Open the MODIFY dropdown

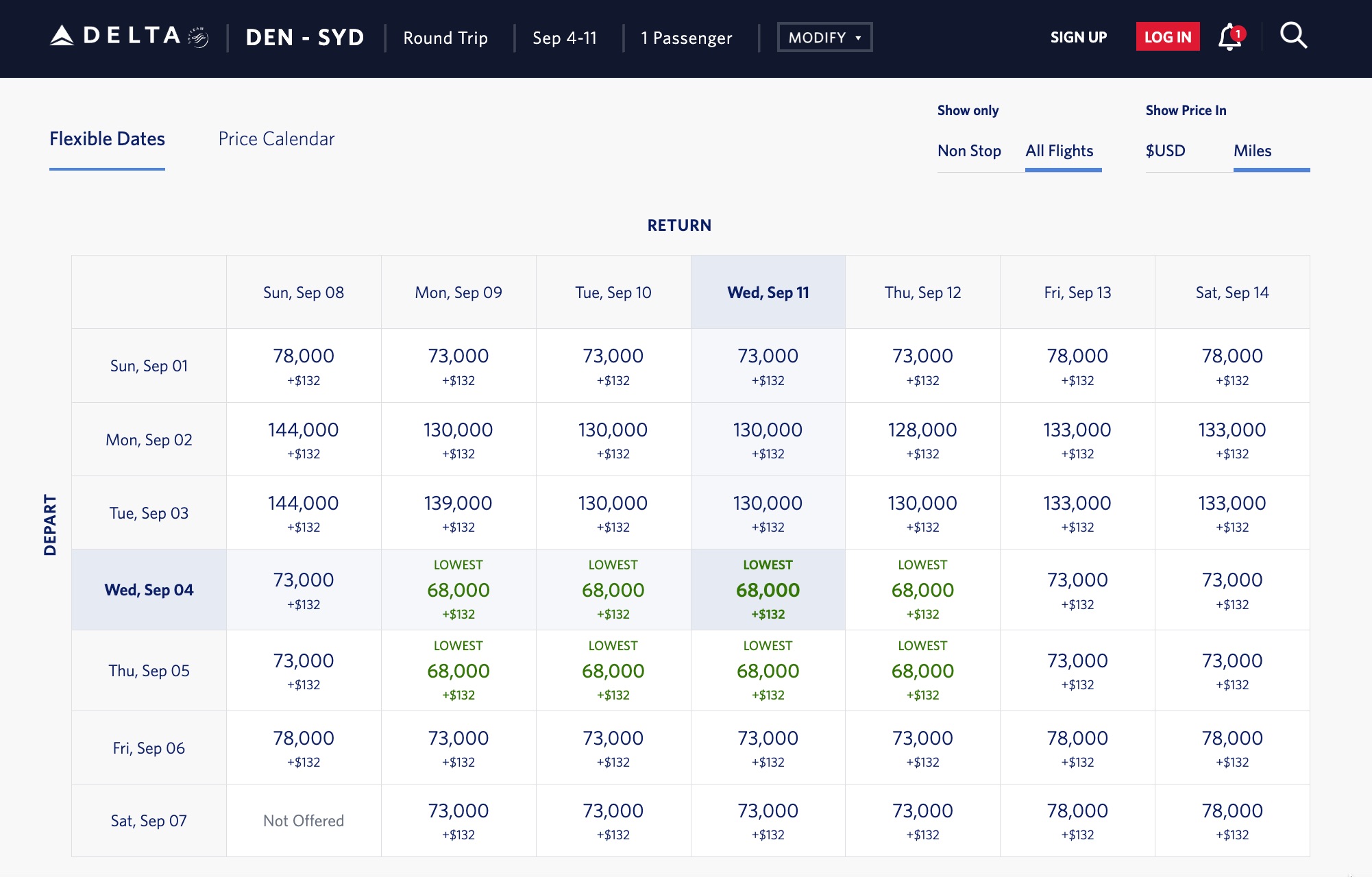tap(824, 38)
